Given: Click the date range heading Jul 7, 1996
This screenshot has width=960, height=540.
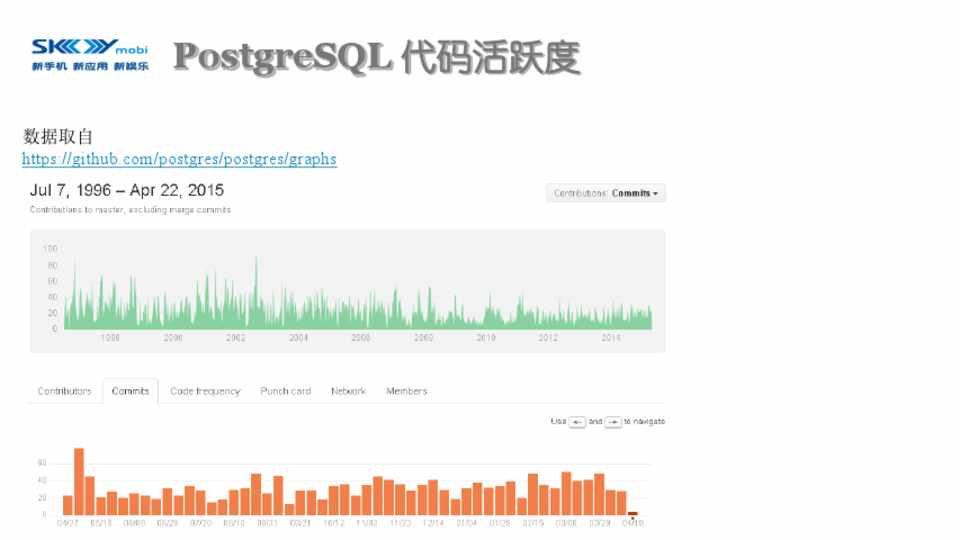Looking at the screenshot, I should pyautogui.click(x=127, y=190).
